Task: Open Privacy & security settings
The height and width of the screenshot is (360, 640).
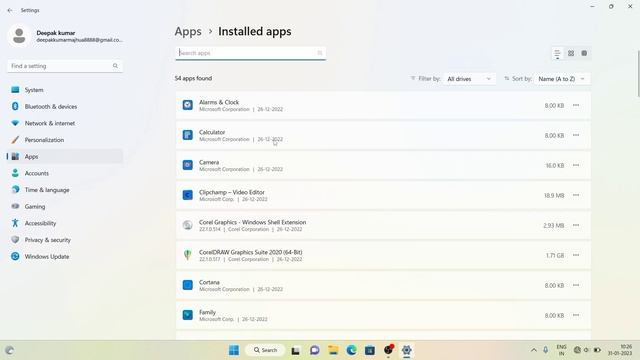Action: coord(65,240)
